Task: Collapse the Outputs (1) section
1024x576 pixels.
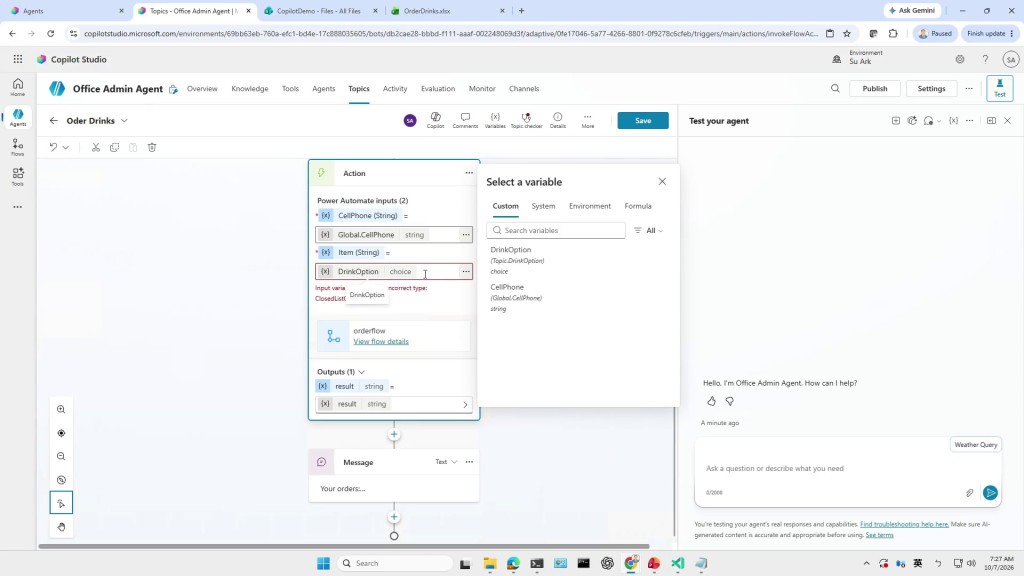Action: point(362,372)
